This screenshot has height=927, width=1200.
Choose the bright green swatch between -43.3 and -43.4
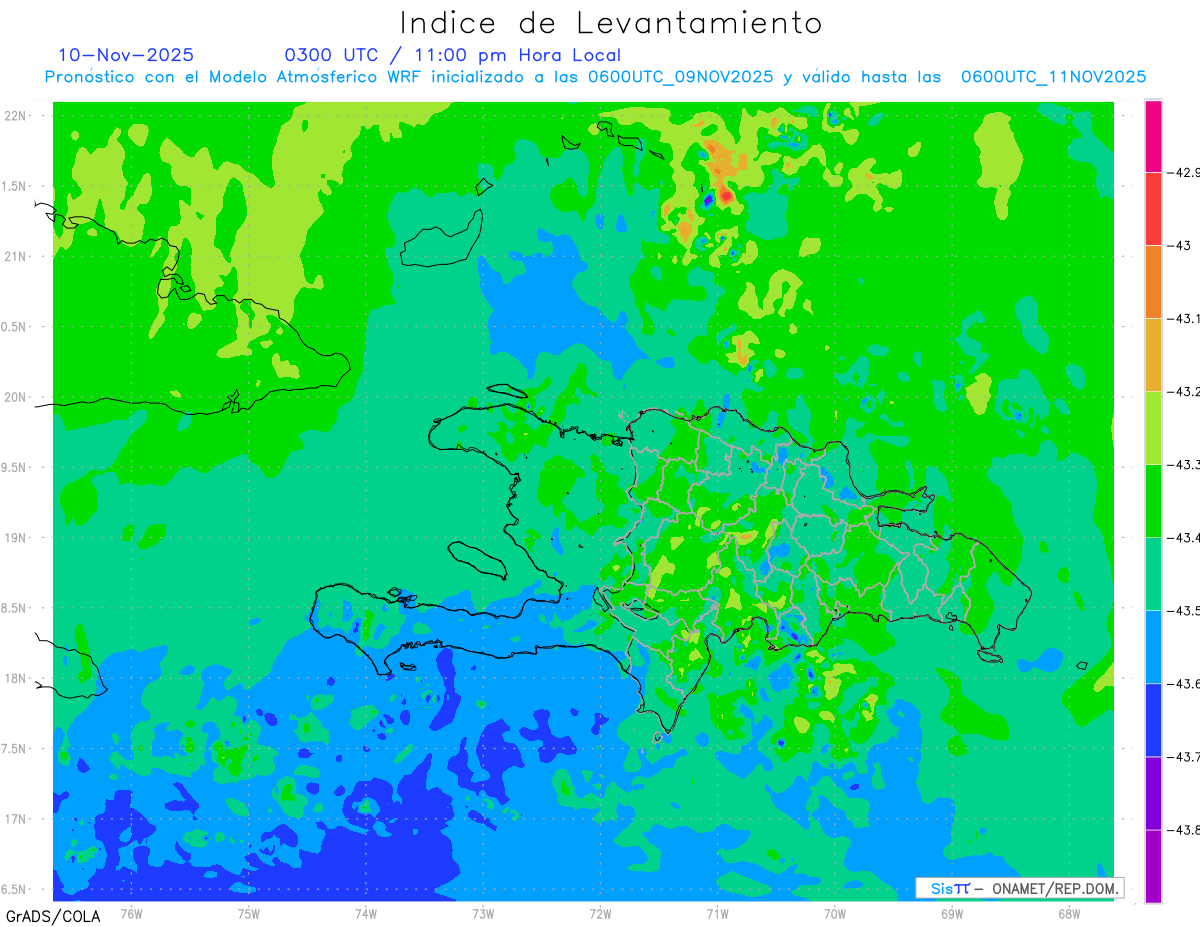point(1153,501)
